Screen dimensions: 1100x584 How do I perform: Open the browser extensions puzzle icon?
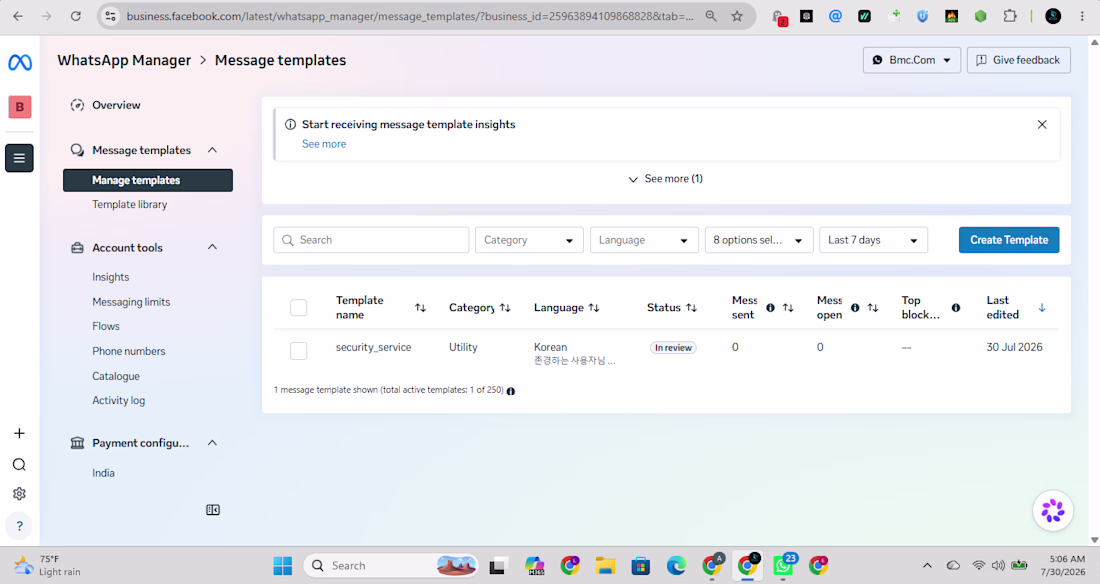[x=1010, y=16]
